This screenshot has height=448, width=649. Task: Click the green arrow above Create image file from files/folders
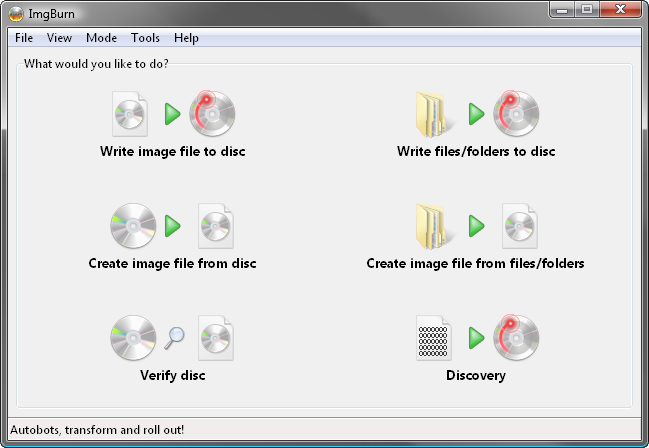pos(476,226)
